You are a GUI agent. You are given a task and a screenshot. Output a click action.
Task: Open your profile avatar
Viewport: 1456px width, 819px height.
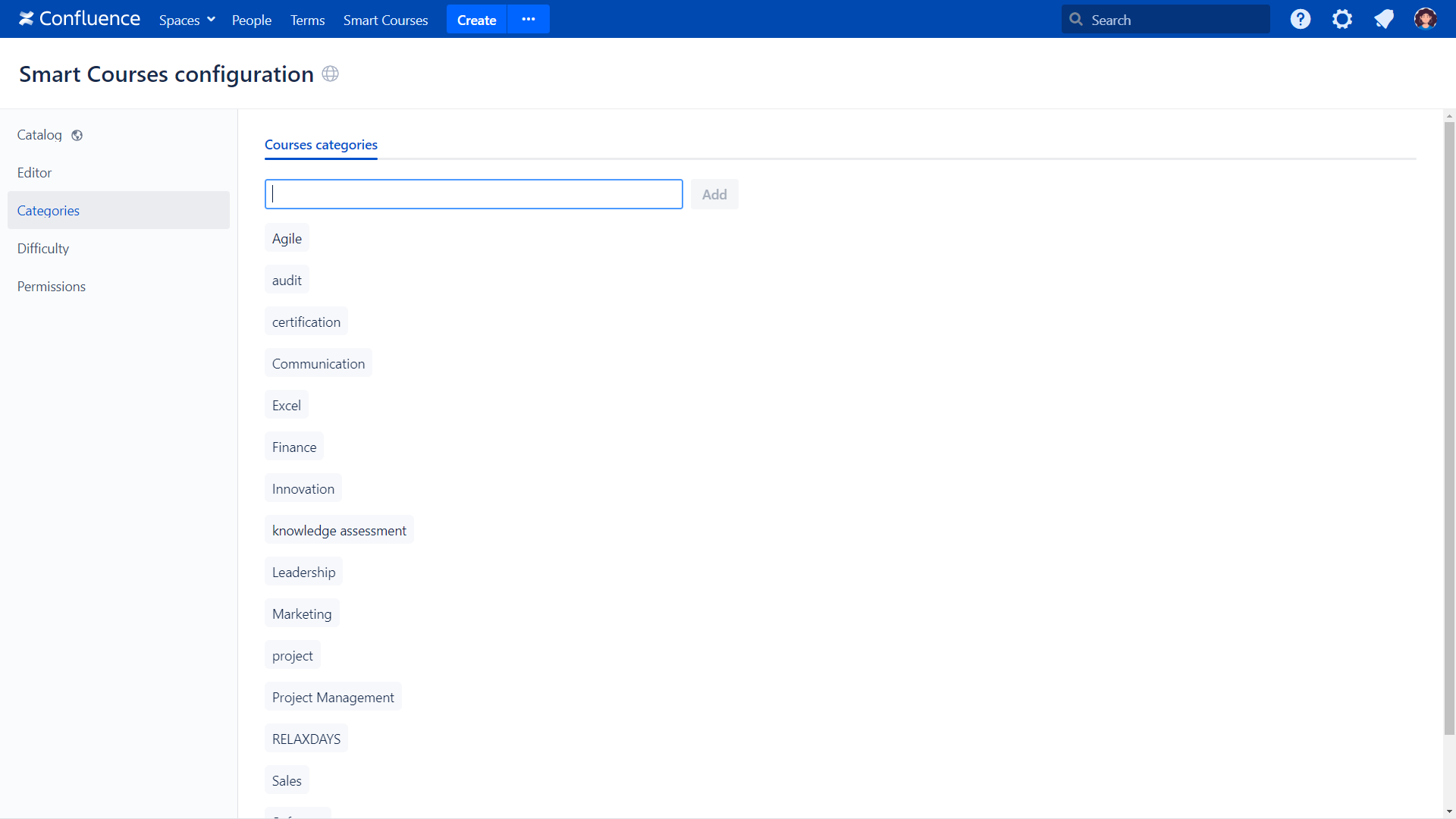pyautogui.click(x=1426, y=18)
